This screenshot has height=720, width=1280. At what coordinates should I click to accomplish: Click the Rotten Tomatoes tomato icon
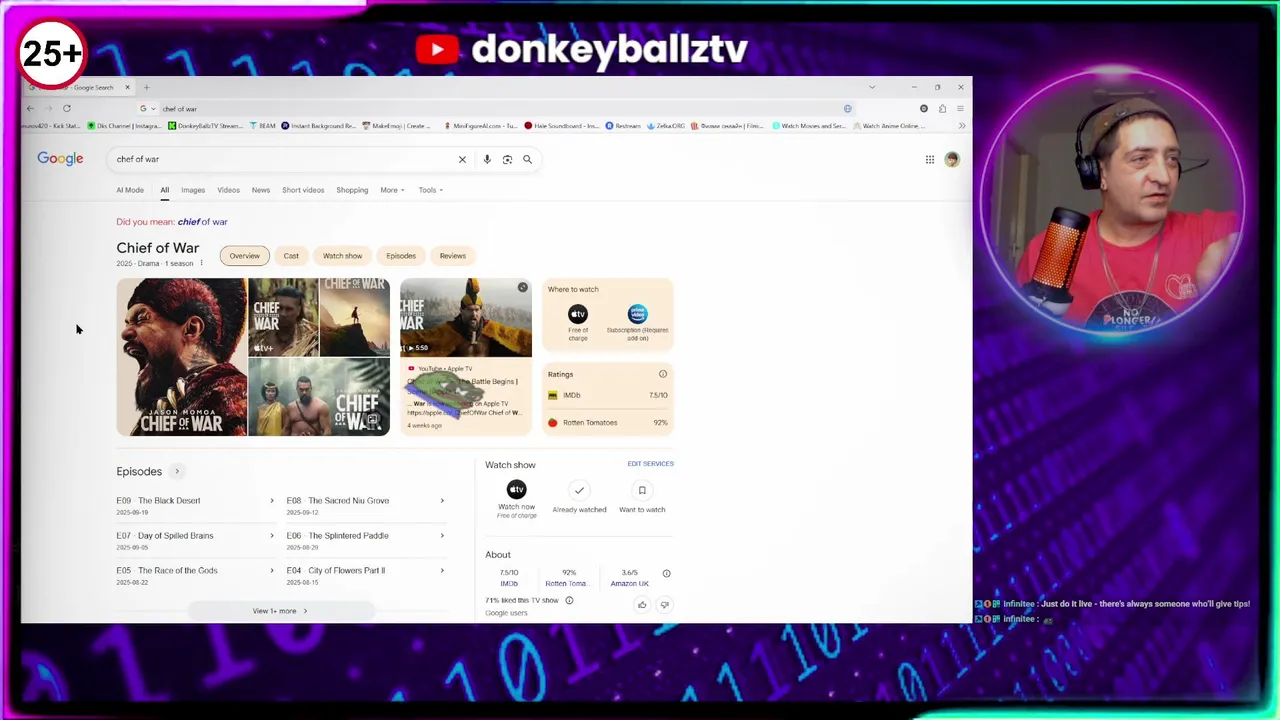pyautogui.click(x=553, y=422)
